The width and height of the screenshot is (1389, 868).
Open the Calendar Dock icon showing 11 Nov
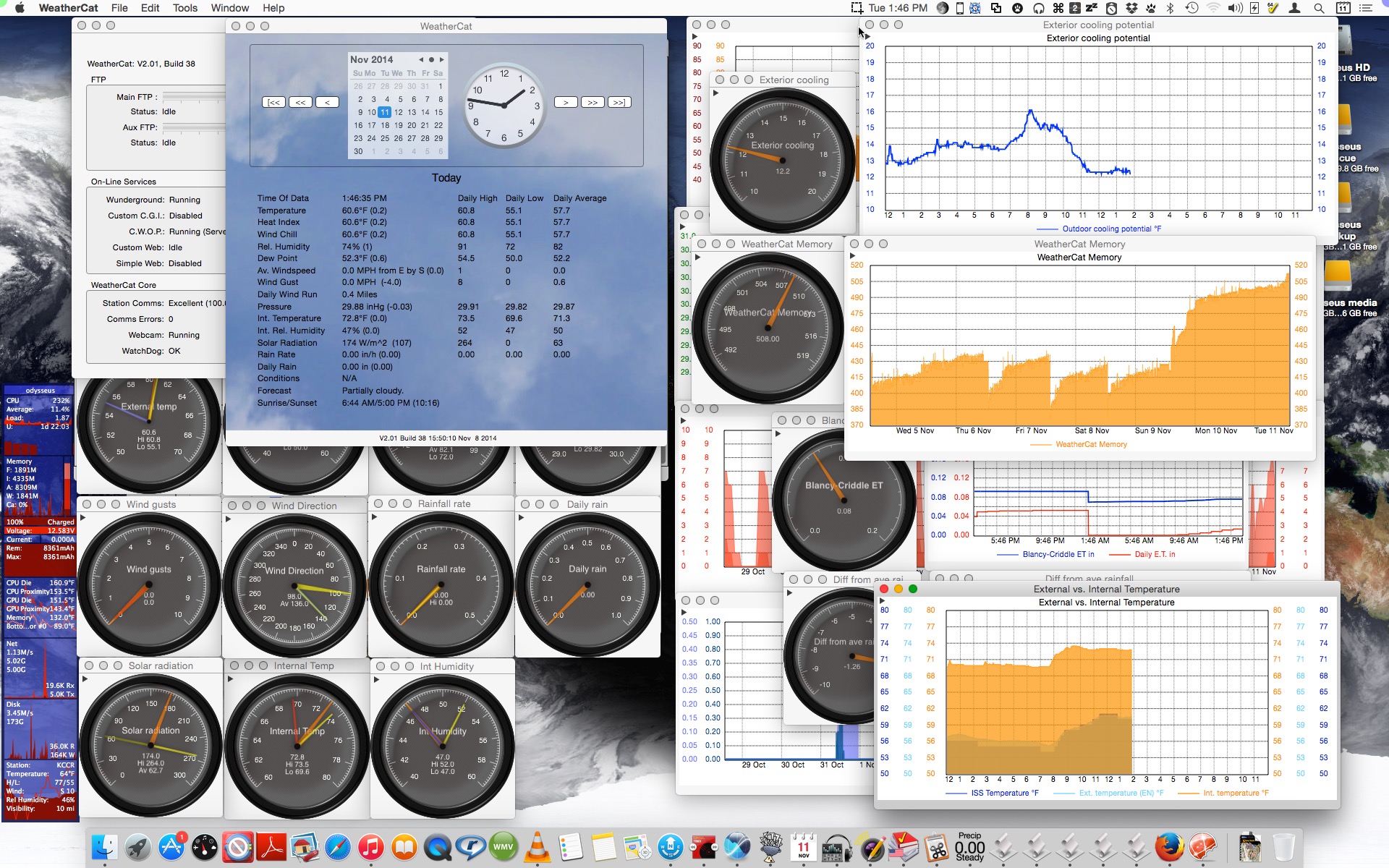804,847
